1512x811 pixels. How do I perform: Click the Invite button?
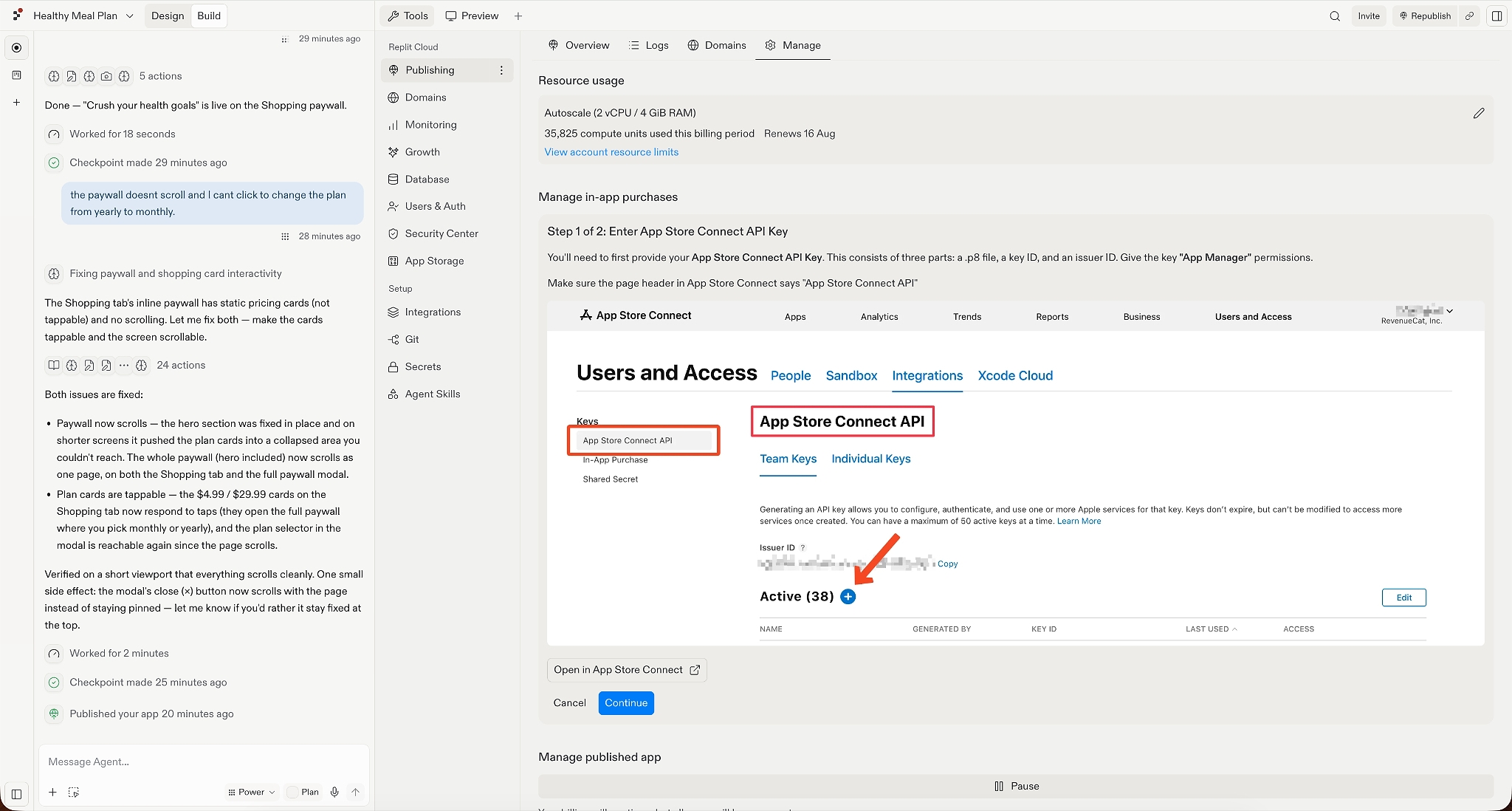click(x=1368, y=16)
